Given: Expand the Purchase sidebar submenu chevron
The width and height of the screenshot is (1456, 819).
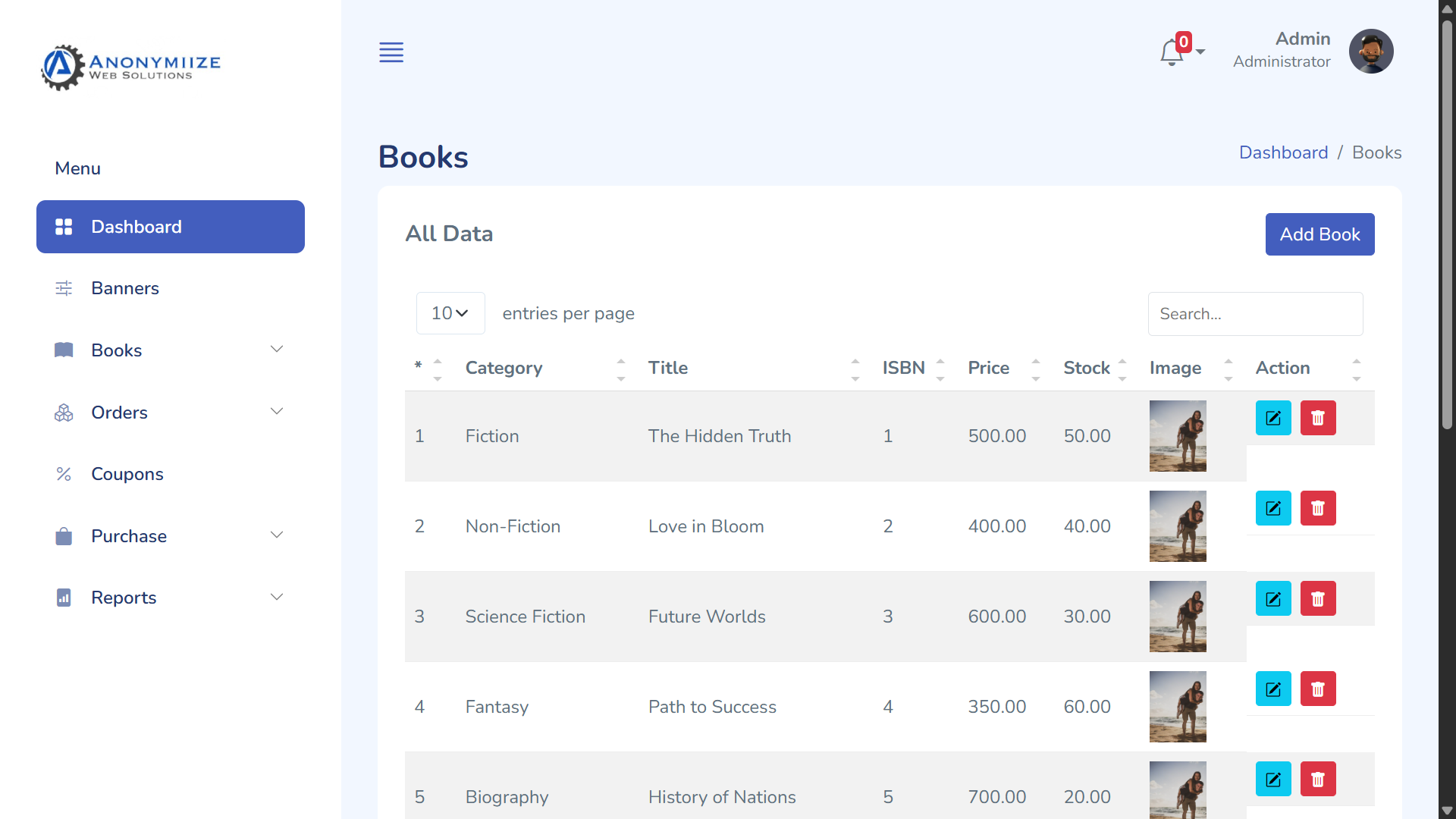Looking at the screenshot, I should click(x=277, y=535).
